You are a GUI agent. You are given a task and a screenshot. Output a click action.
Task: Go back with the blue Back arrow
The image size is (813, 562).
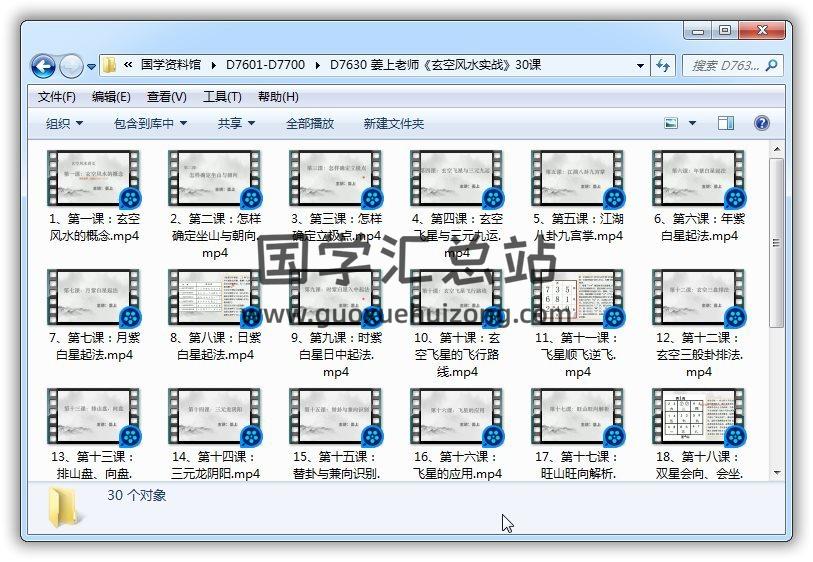click(43, 66)
